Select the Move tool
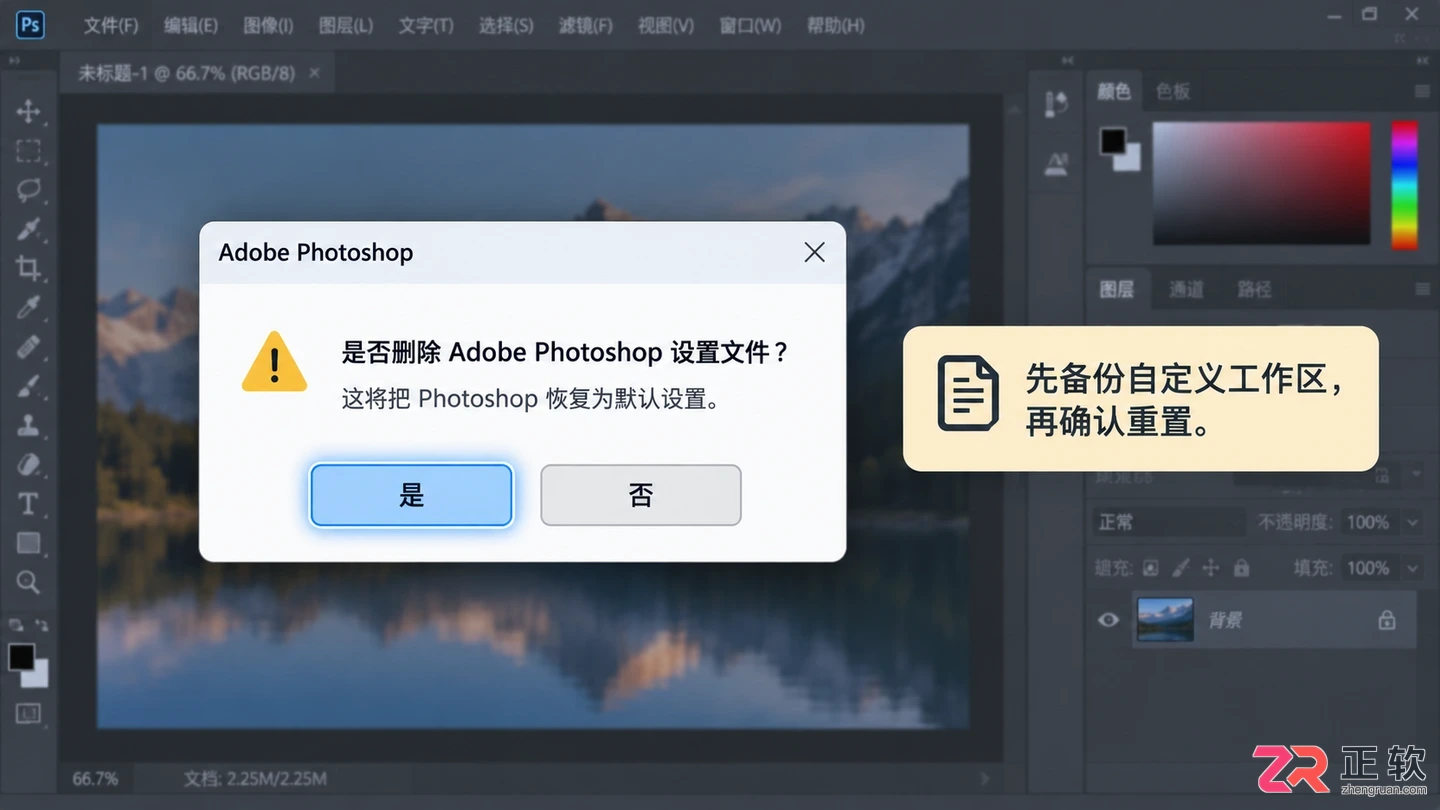This screenshot has height=810, width=1440. pos(28,110)
